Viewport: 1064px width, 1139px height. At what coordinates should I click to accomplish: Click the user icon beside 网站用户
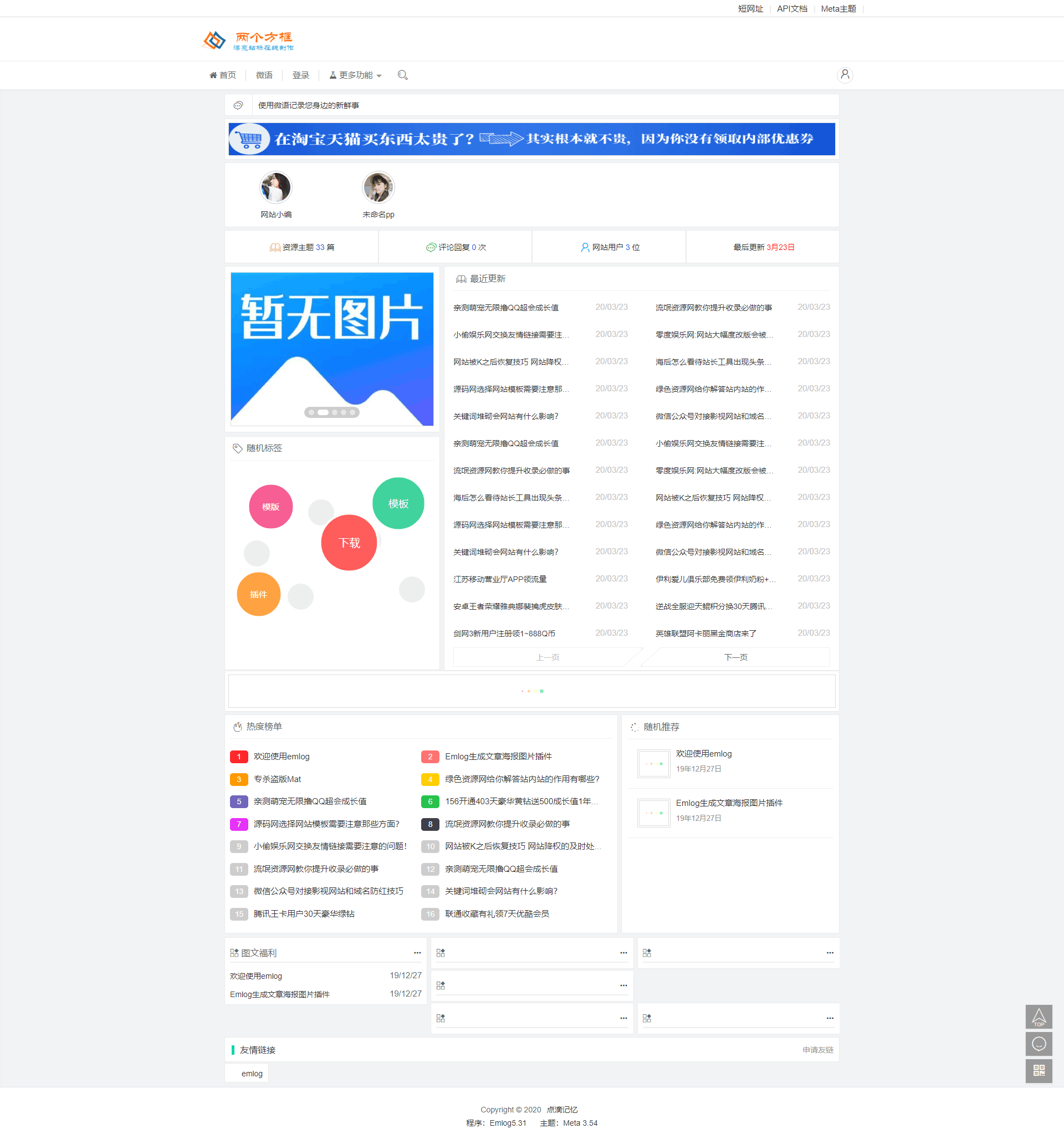coord(585,248)
